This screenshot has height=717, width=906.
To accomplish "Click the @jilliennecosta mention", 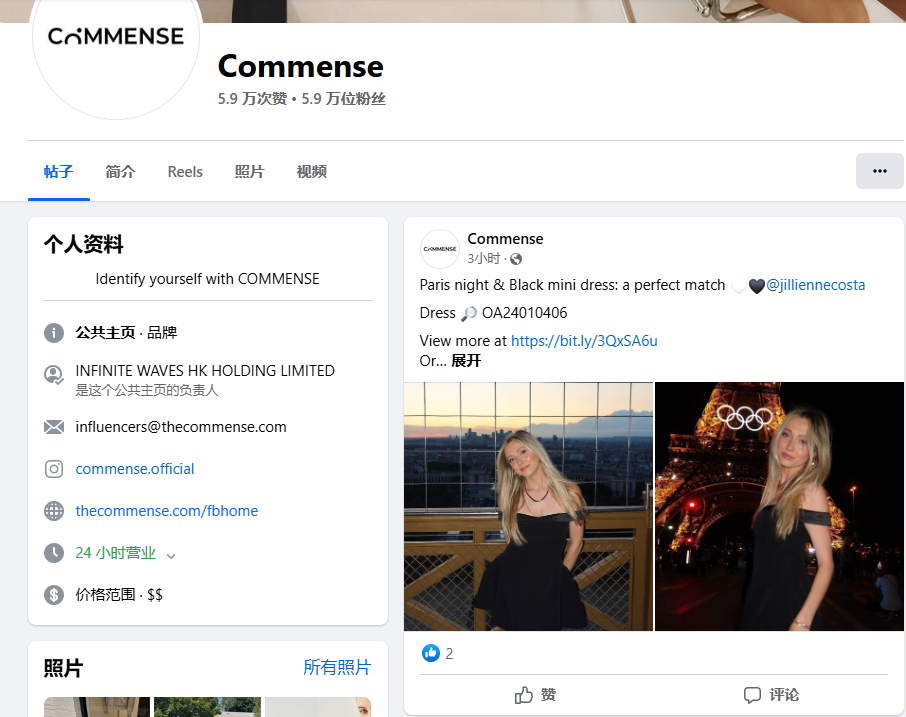I will click(815, 285).
